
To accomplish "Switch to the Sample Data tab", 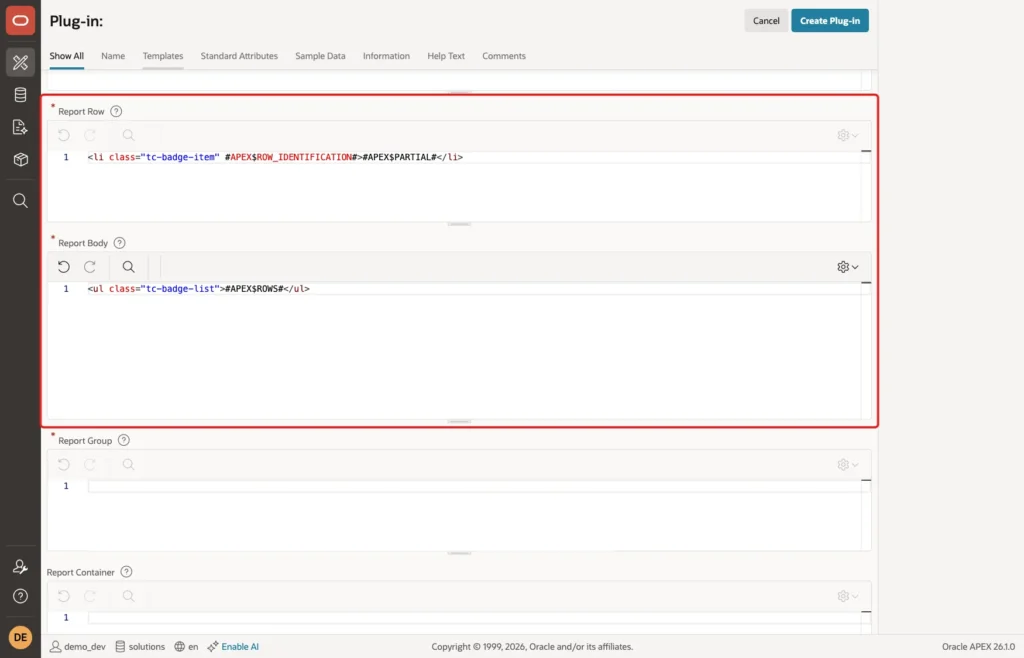I will [x=320, y=56].
